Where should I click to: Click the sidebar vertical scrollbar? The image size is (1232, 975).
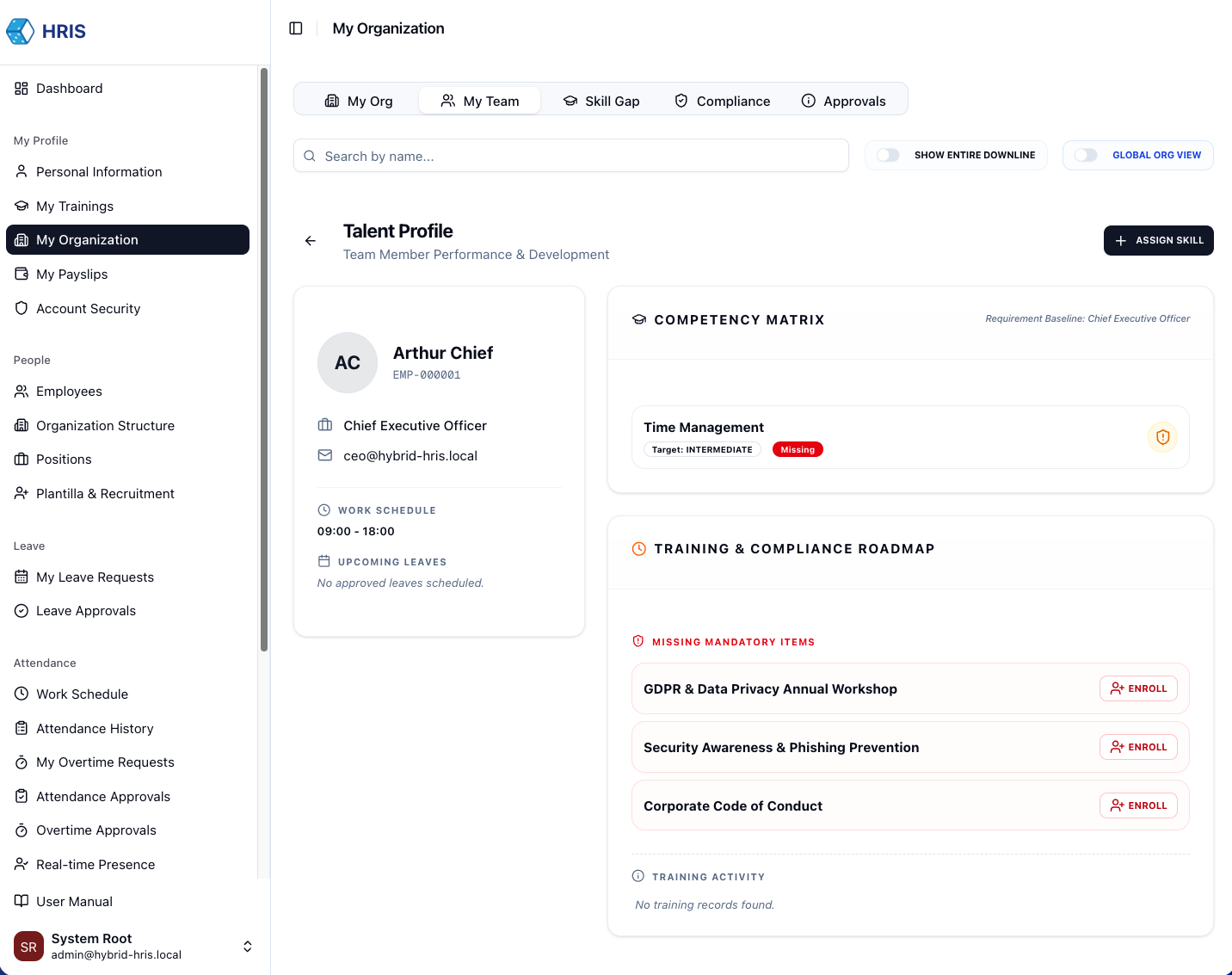(264, 361)
